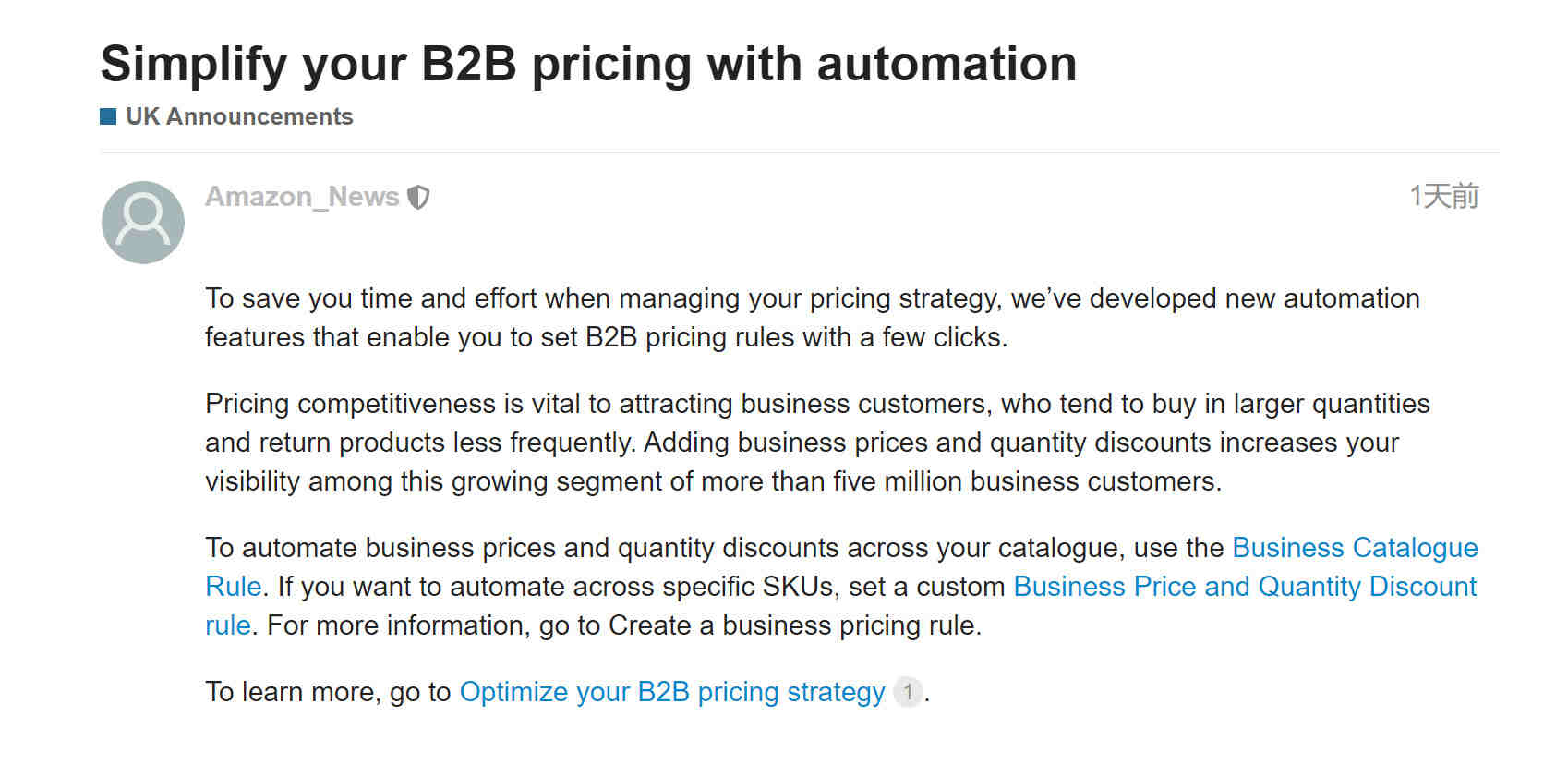This screenshot has height=777, width=1568.
Task: Click the word Rule continuing the Catalogue link
Action: [234, 587]
